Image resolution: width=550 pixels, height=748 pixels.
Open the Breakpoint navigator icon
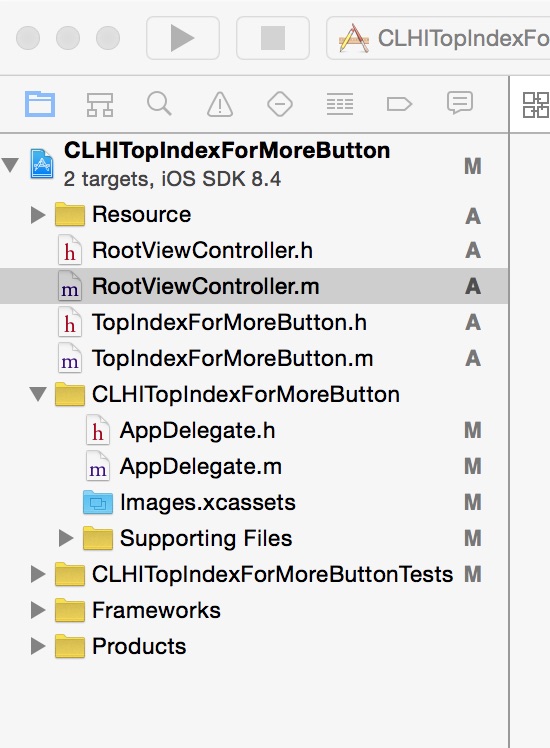(399, 104)
